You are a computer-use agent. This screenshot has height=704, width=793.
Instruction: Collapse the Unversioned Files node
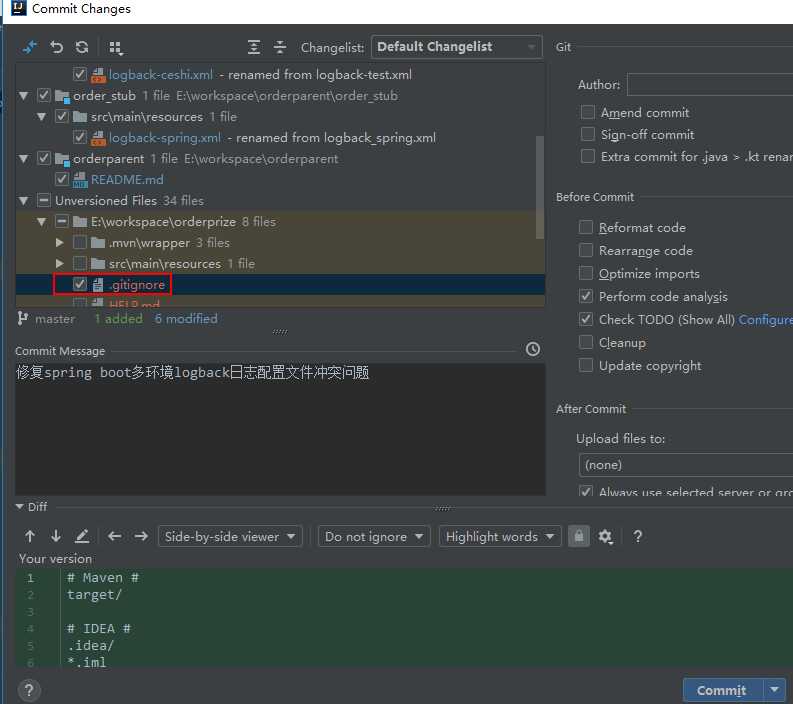[23, 201]
